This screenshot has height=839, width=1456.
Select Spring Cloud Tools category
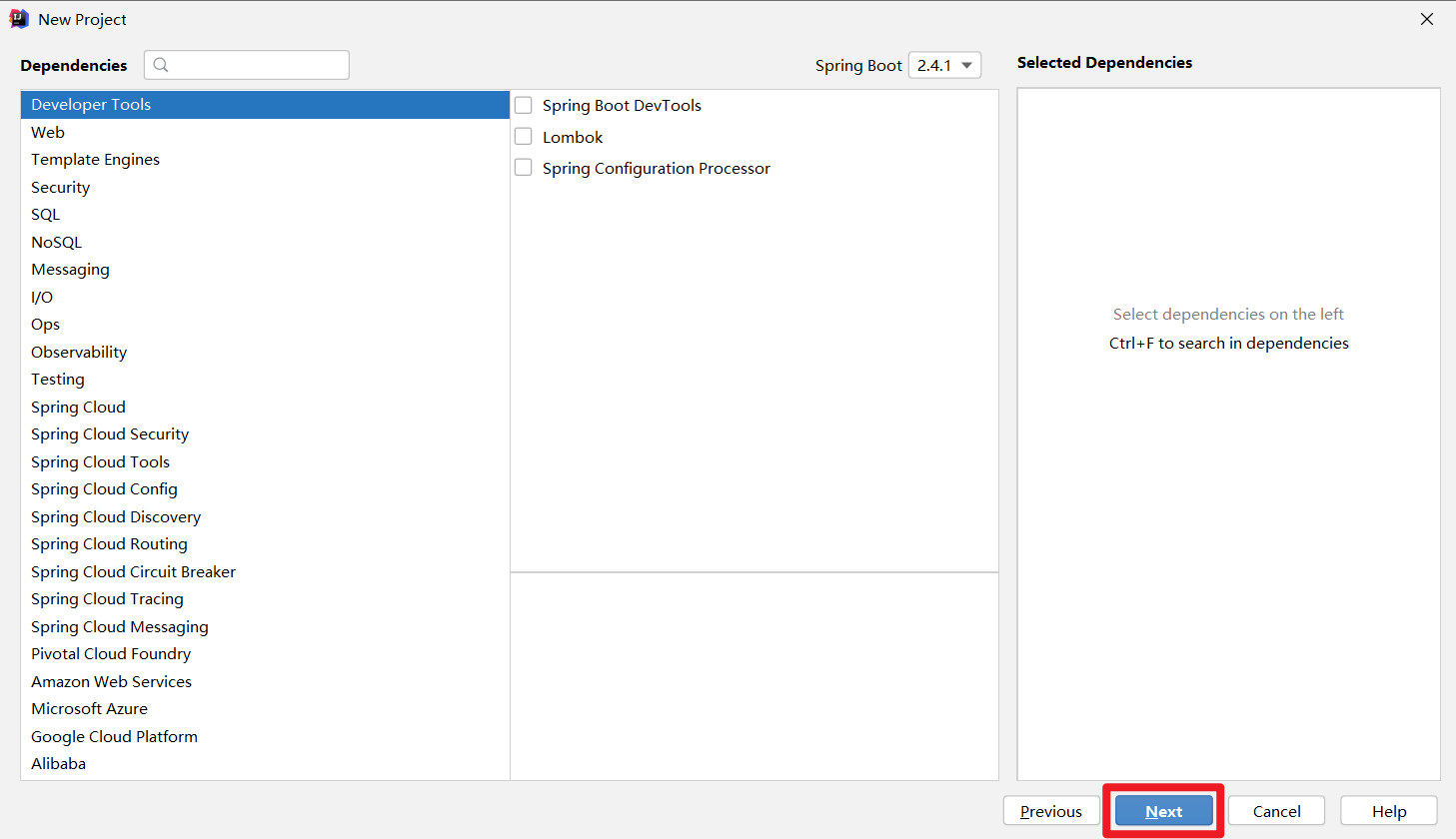265,461
